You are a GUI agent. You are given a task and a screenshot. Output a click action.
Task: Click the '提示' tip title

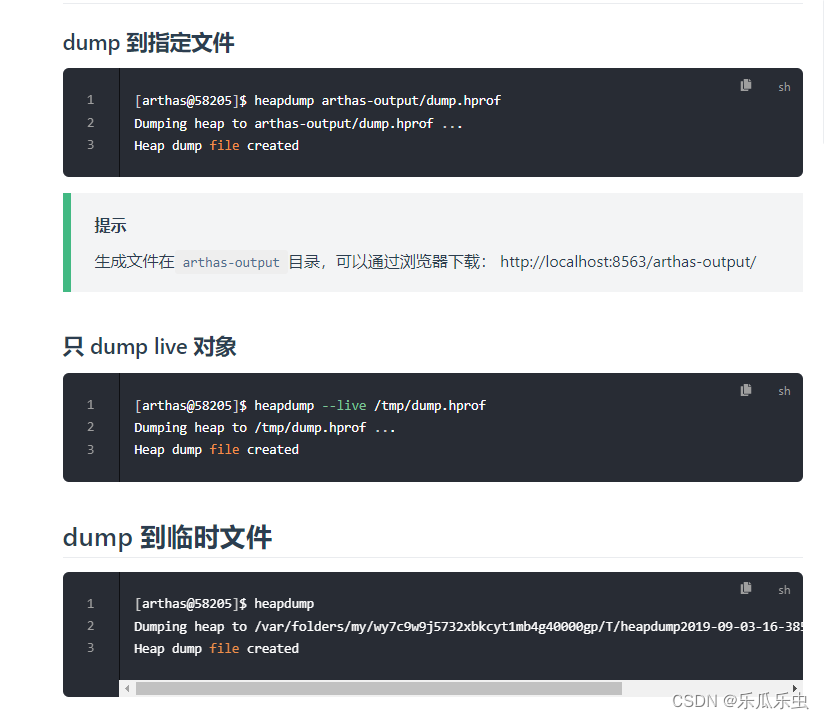(110, 225)
